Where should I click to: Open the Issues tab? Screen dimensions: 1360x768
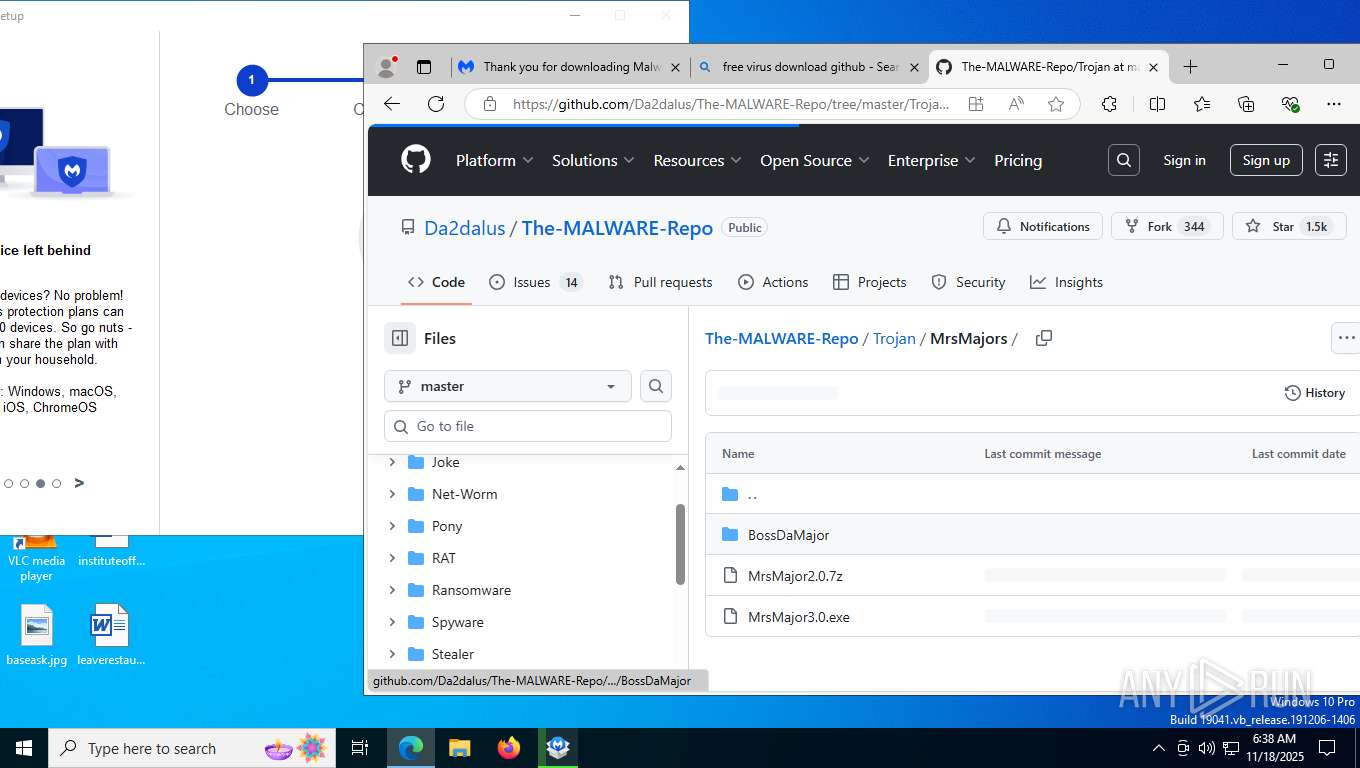pyautogui.click(x=536, y=282)
